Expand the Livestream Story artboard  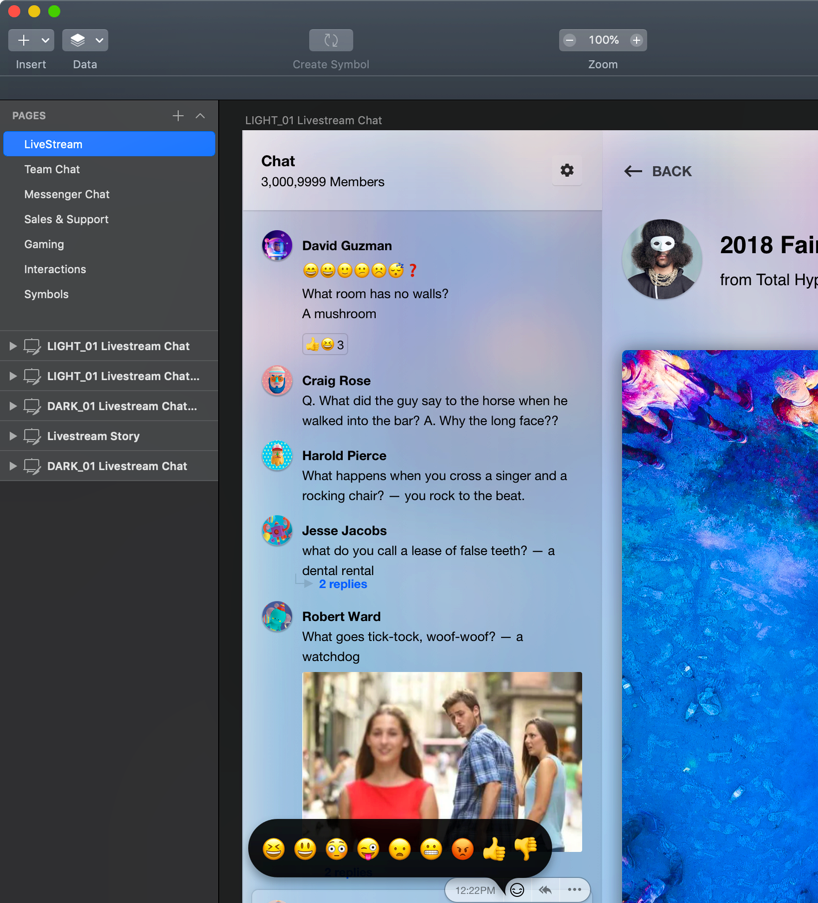pos(13,436)
